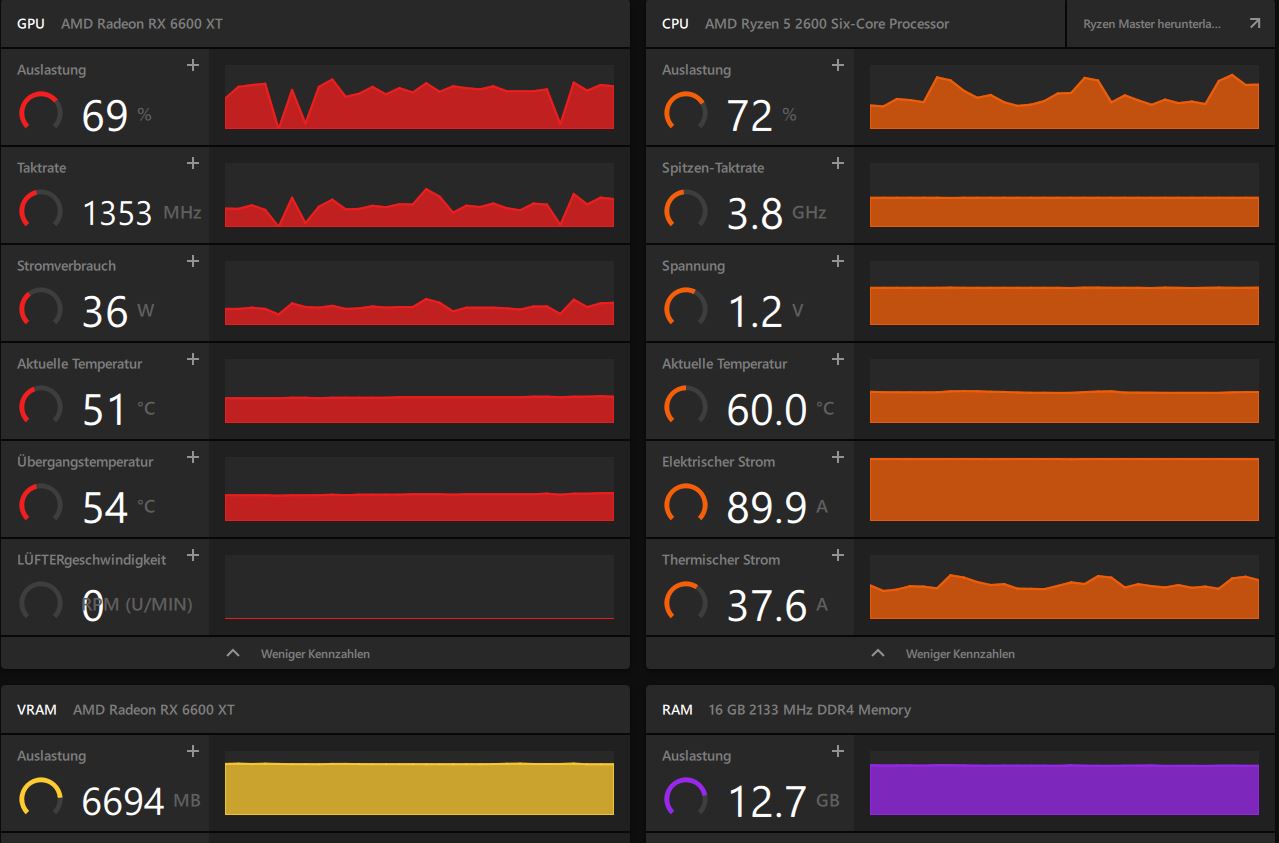
Task: Click the plus icon beside GPU Taktrate
Action: (x=193, y=164)
